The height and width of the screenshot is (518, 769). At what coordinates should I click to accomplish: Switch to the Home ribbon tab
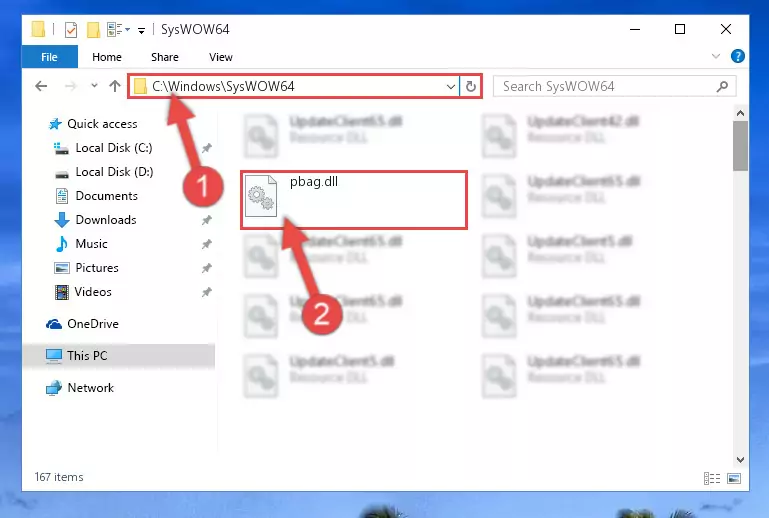(106, 57)
